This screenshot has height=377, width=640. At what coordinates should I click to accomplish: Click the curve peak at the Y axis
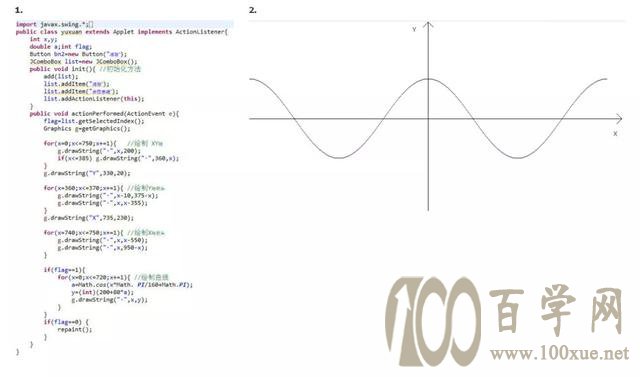[x=428, y=79]
